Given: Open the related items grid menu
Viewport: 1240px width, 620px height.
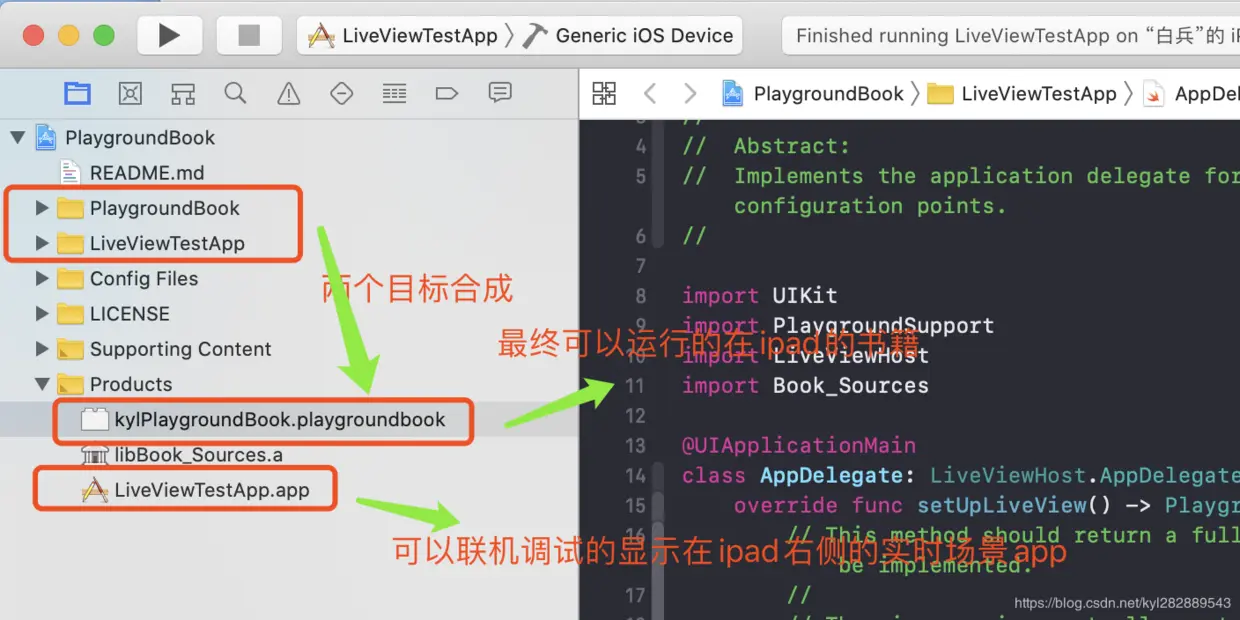Looking at the screenshot, I should (x=604, y=94).
